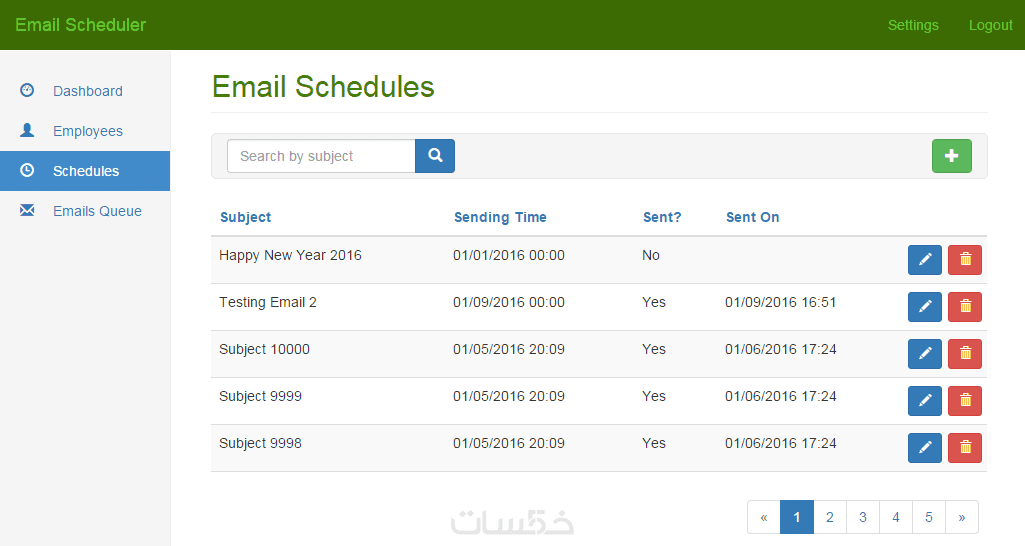
Task: Delete the Testing Email 2 schedule
Action: coord(964,307)
